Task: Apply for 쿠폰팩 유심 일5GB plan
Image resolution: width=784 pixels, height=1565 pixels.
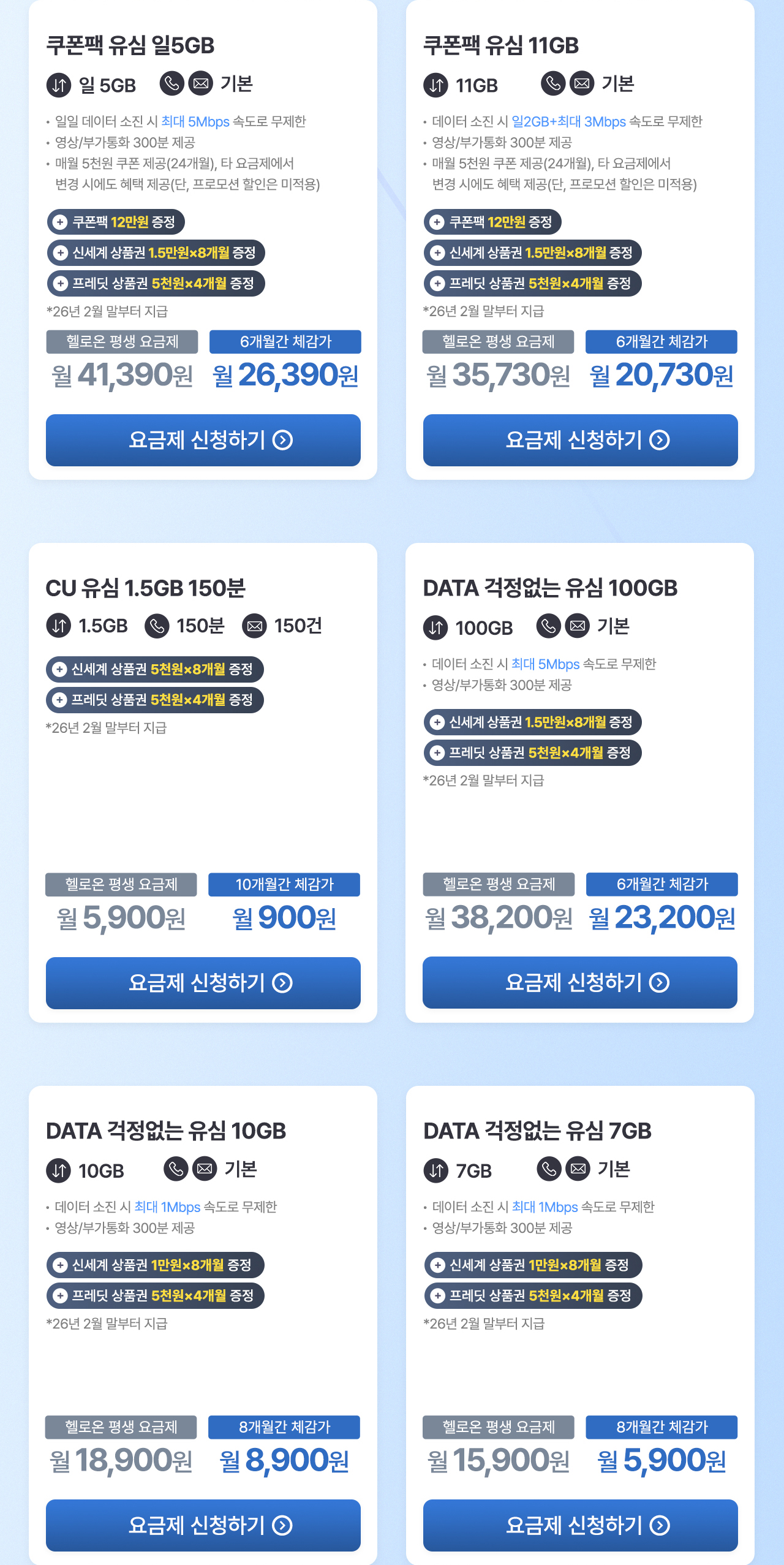Action: (203, 440)
